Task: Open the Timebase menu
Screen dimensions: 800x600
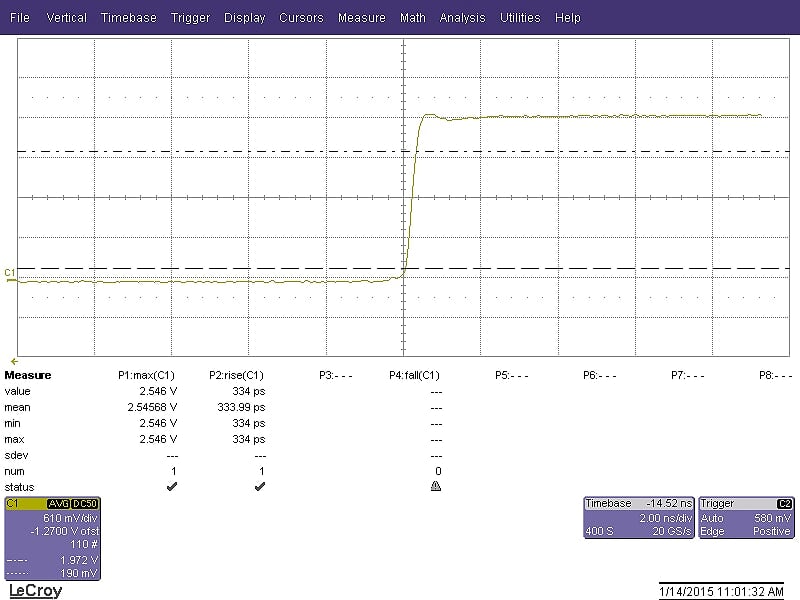Action: [129, 18]
